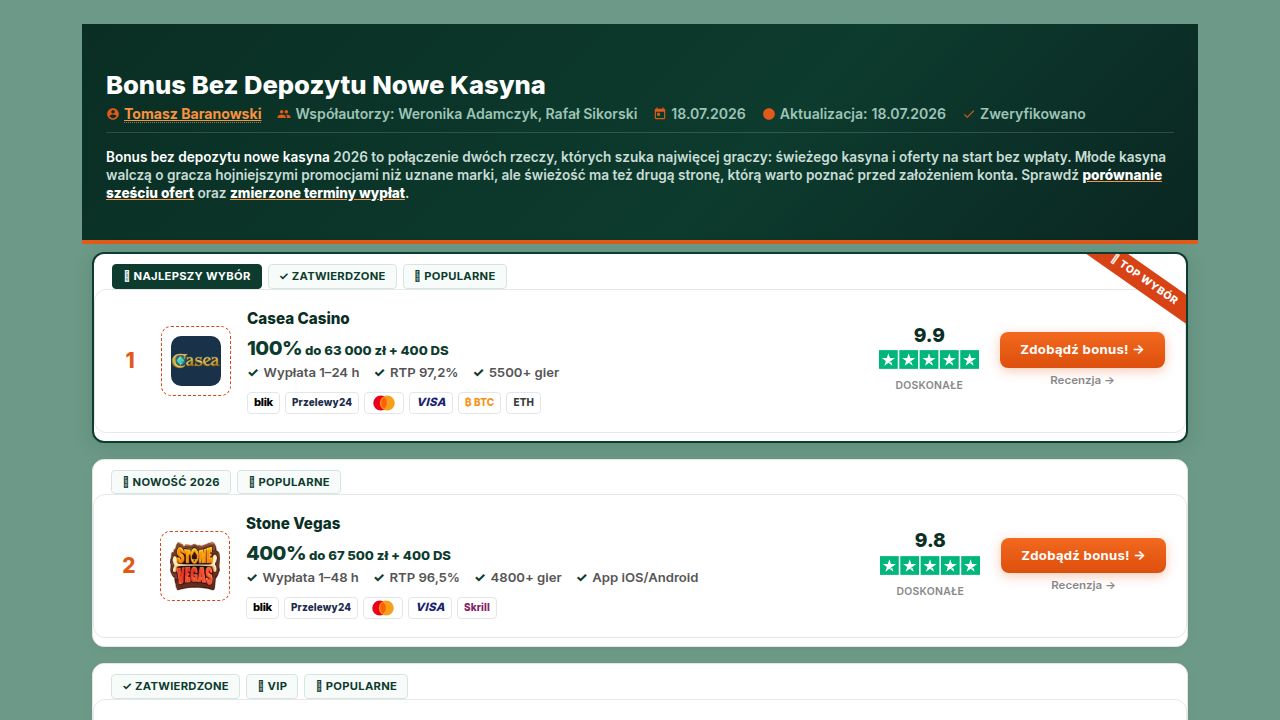This screenshot has width=1280, height=720.
Task: Click Casea's Mastercard payment icon
Action: (x=384, y=403)
